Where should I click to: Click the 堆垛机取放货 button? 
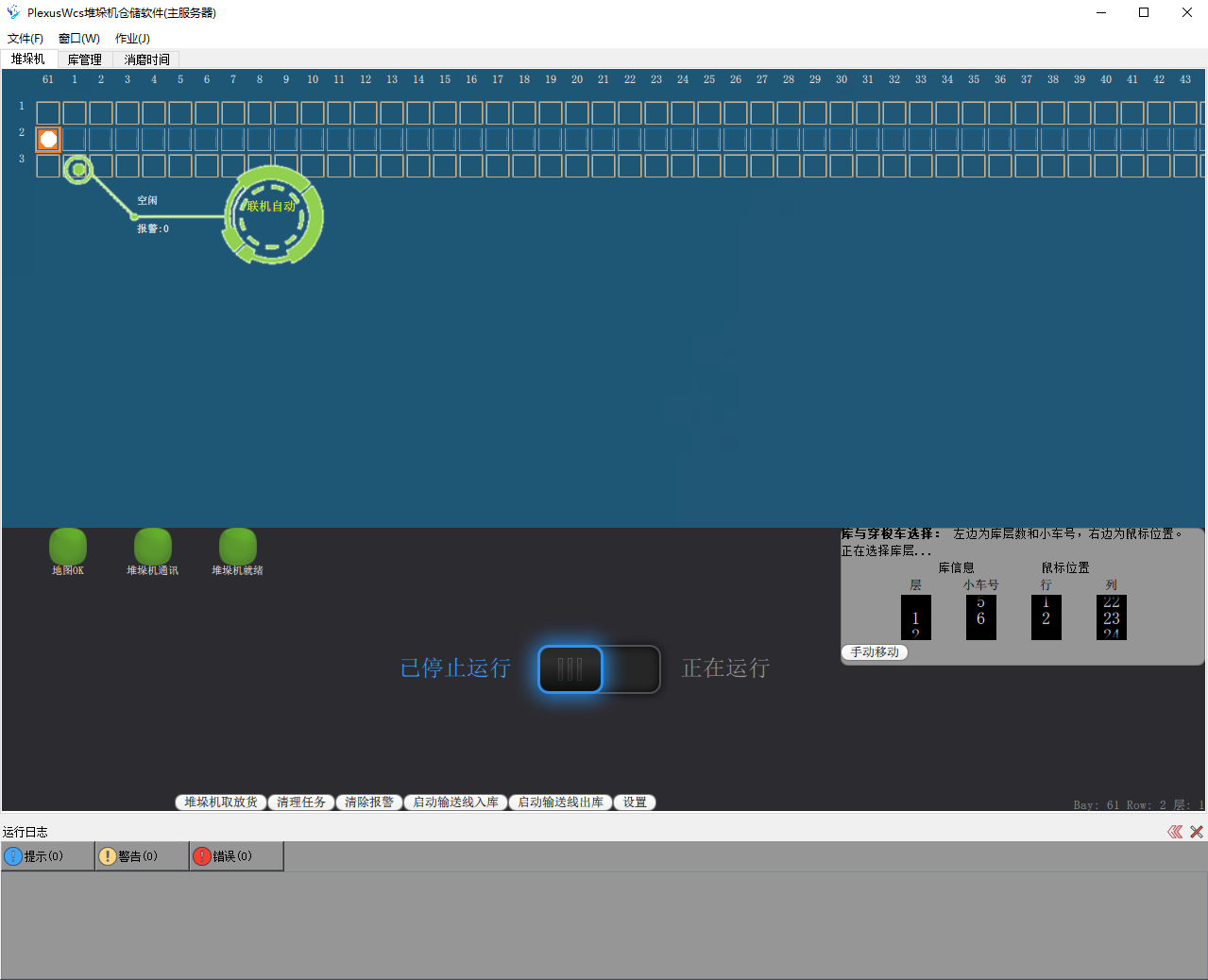point(221,803)
